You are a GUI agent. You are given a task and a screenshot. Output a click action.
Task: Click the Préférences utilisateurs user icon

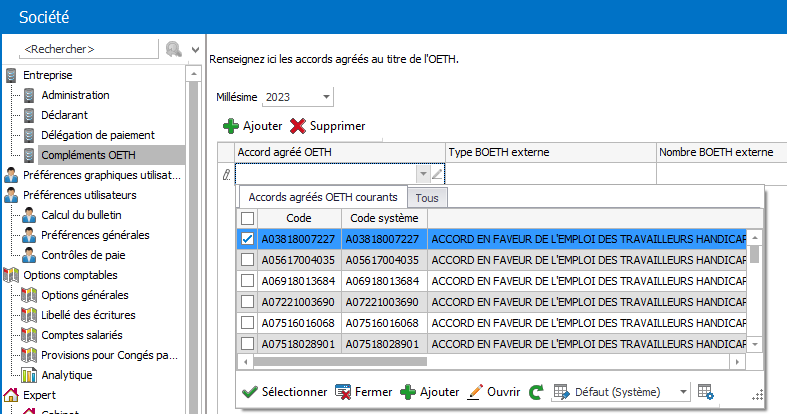[11, 195]
